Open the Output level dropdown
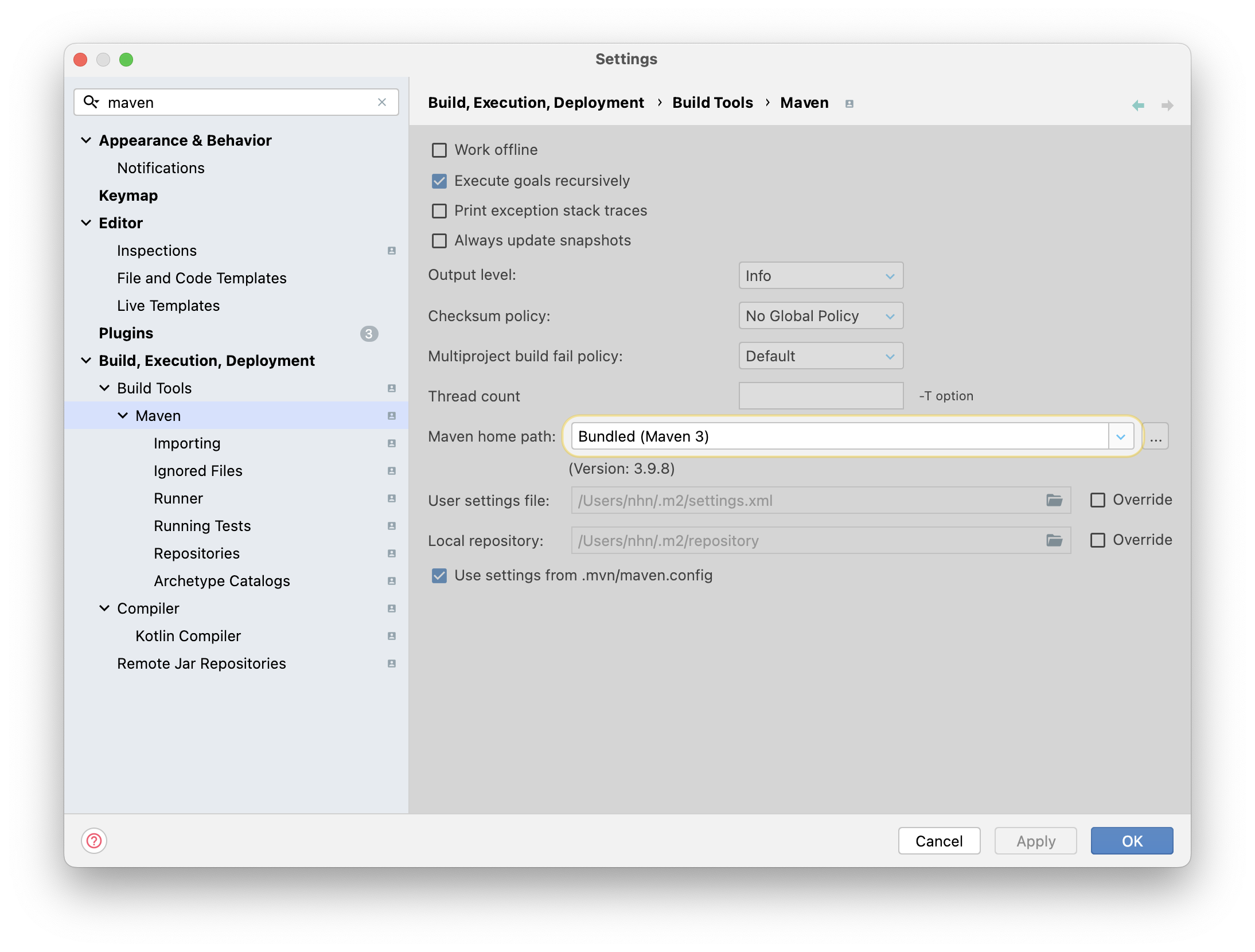Image resolution: width=1255 pixels, height=952 pixels. (820, 276)
